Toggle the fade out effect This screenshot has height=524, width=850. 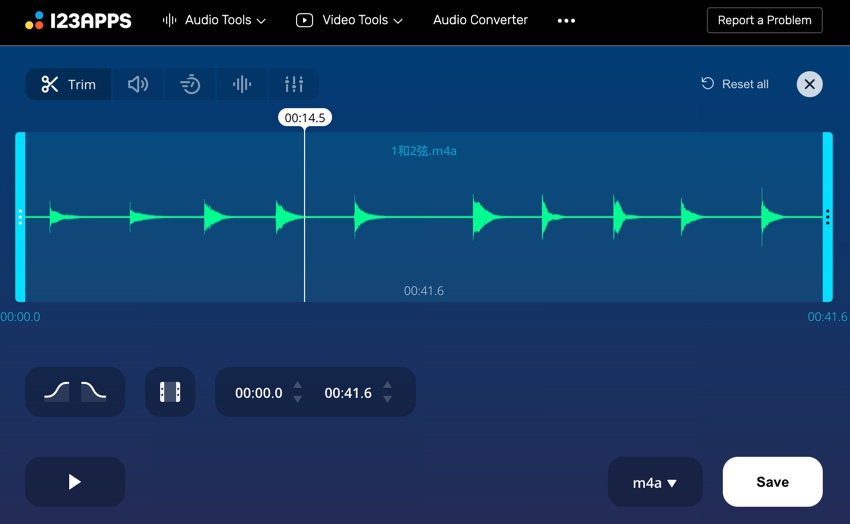(x=93, y=391)
